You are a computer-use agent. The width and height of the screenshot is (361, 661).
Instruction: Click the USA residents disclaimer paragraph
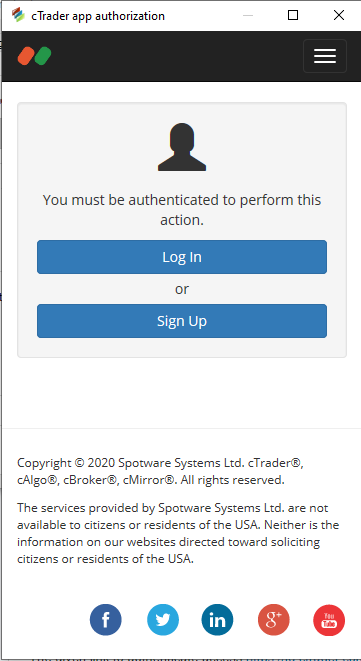178,533
